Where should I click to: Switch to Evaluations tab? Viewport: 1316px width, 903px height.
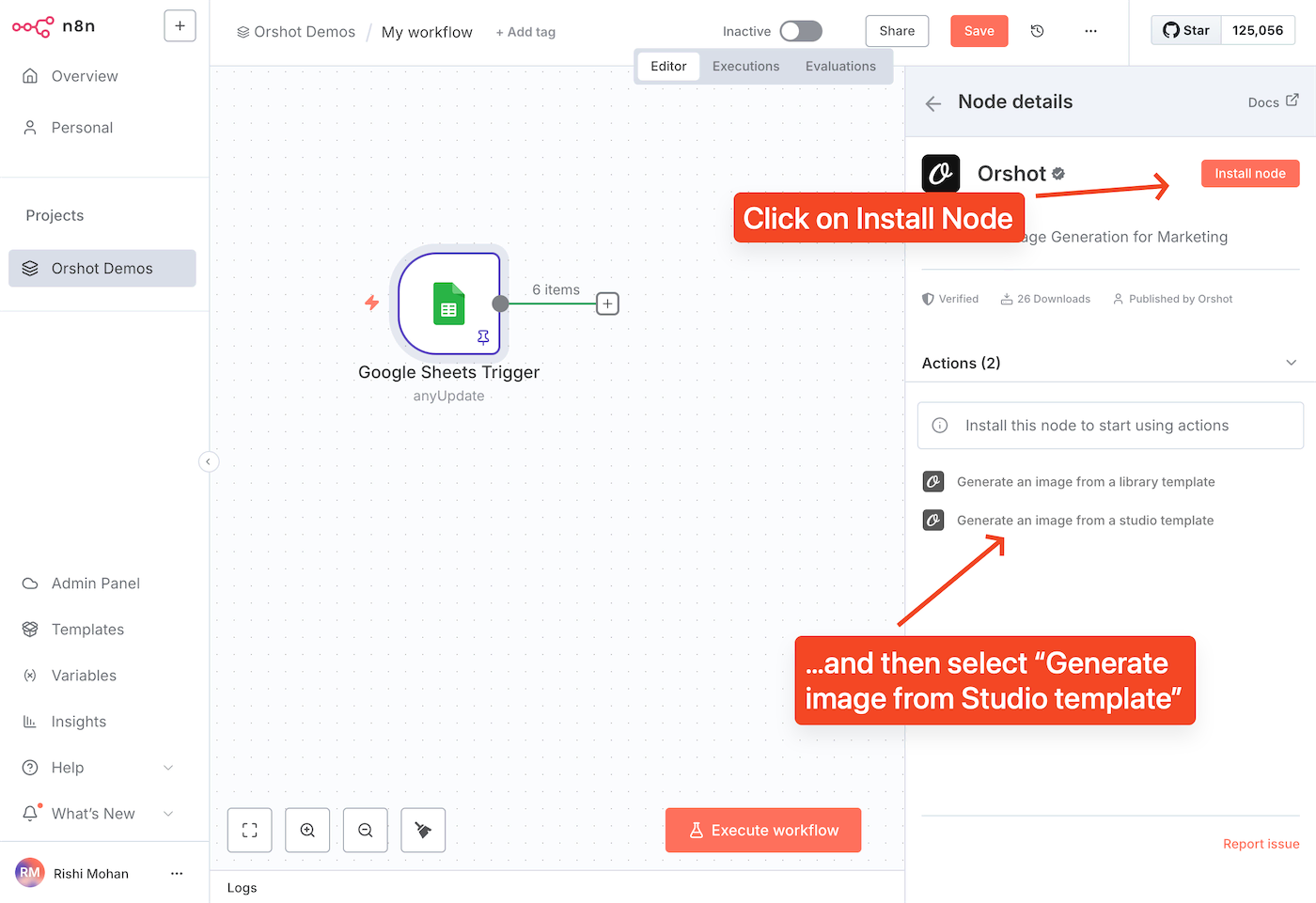coord(840,67)
